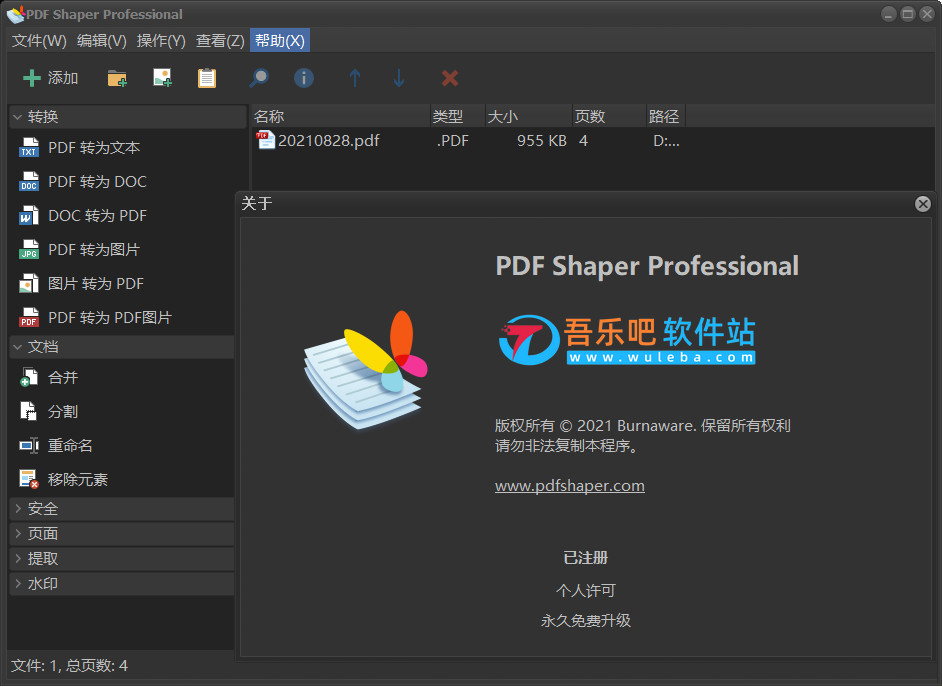Screen dimensions: 942x687
Task: Click the .PDF type cell
Action: click(x=452, y=141)
